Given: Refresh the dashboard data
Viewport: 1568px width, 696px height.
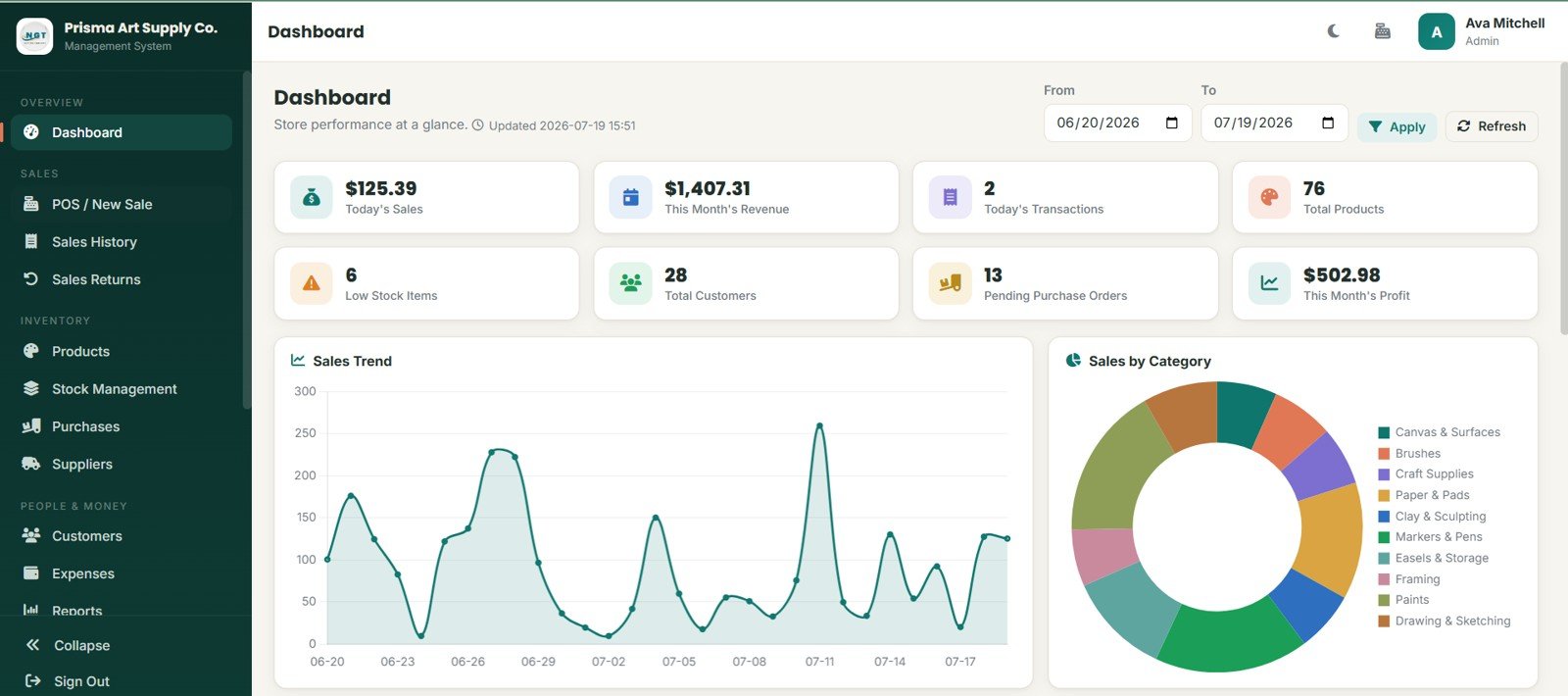Looking at the screenshot, I should tap(1492, 126).
